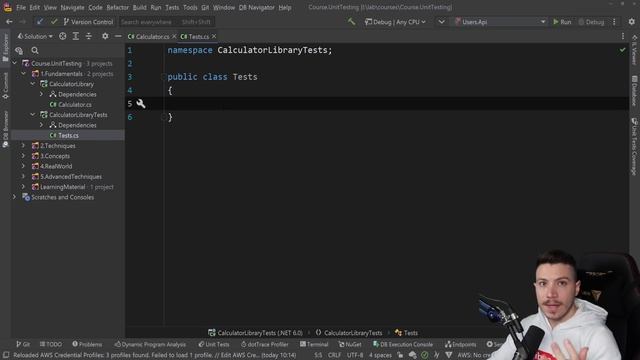Expand the 3.Concepts folder
This screenshot has height=360, width=640.
tap(23, 156)
